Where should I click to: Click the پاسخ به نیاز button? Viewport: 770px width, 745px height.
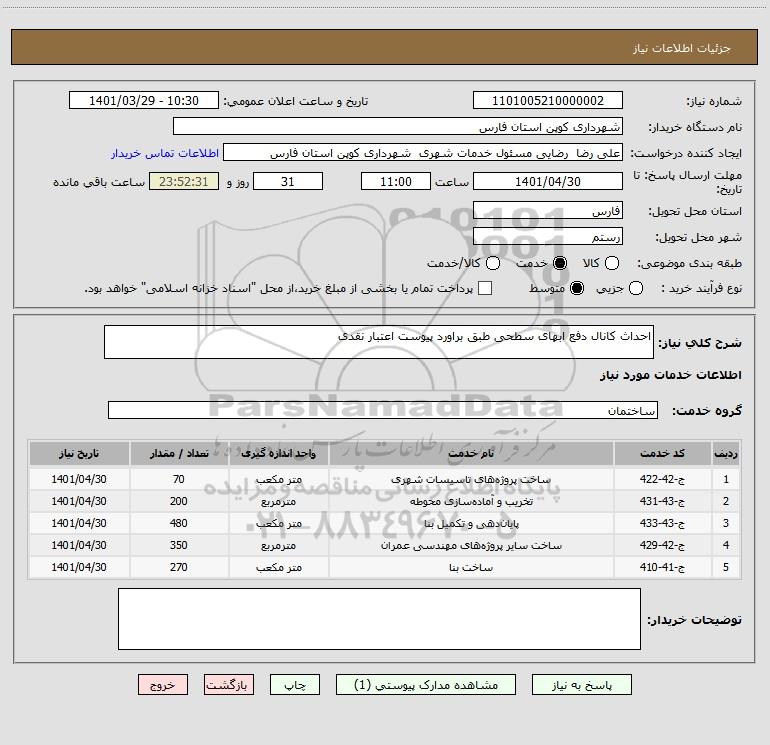pyautogui.click(x=582, y=685)
